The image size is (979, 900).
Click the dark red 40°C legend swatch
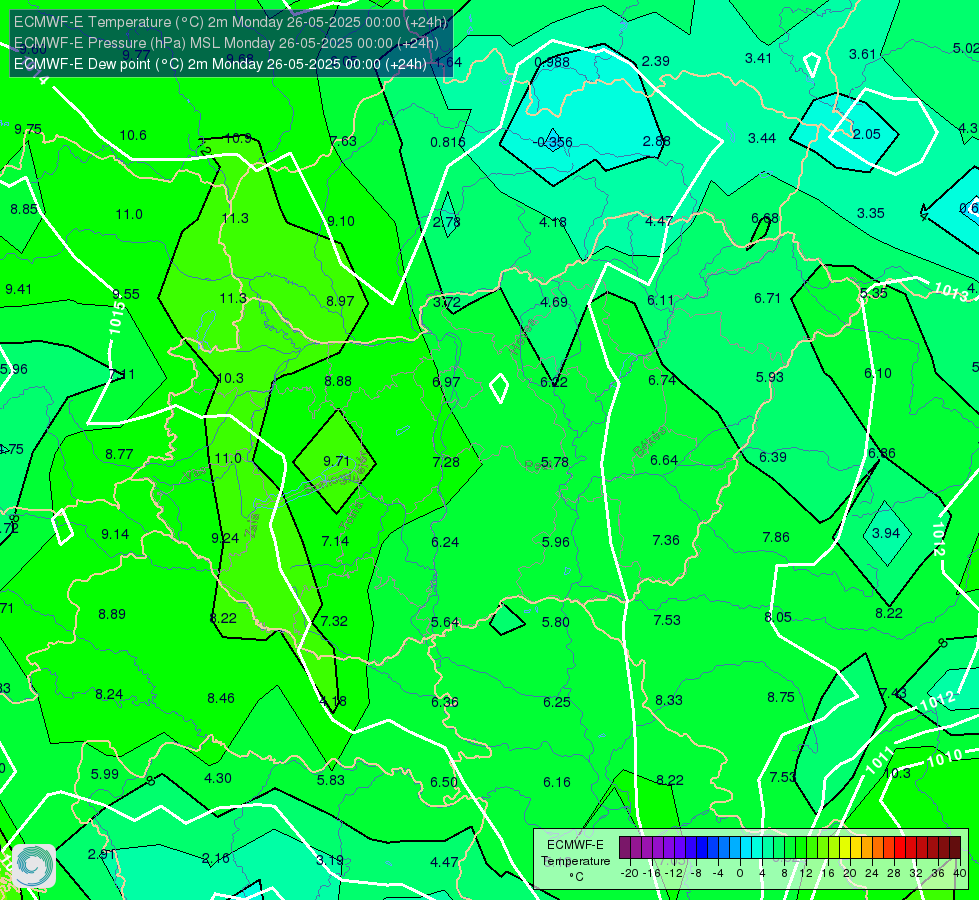(x=955, y=848)
